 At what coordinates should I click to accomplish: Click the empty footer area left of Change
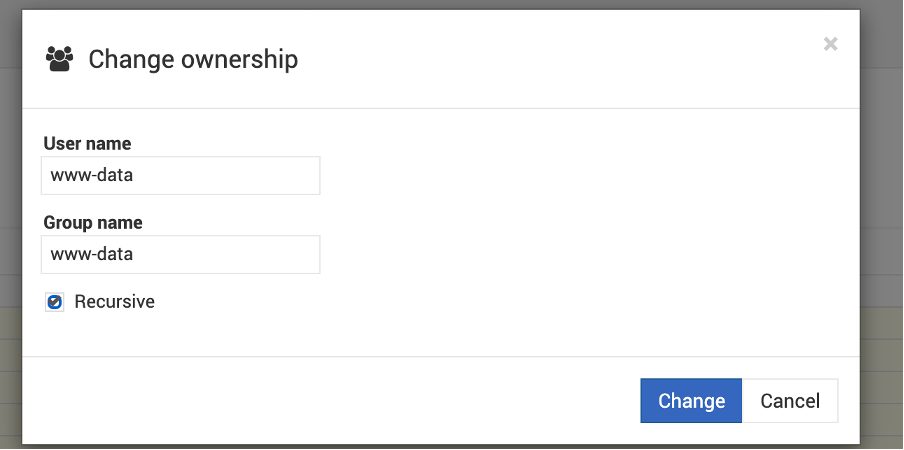tap(329, 400)
